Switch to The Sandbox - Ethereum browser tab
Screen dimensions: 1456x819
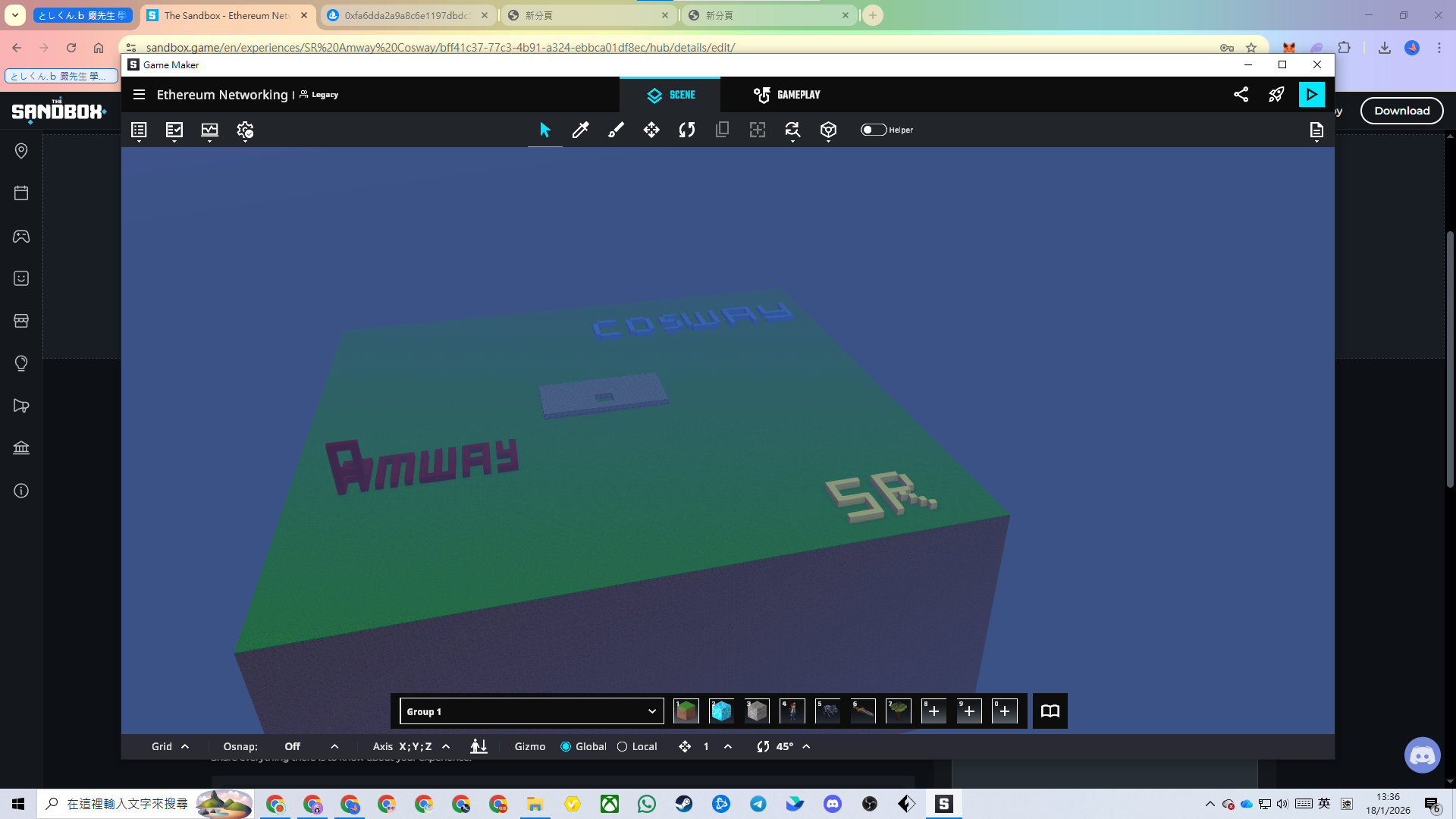coord(227,15)
